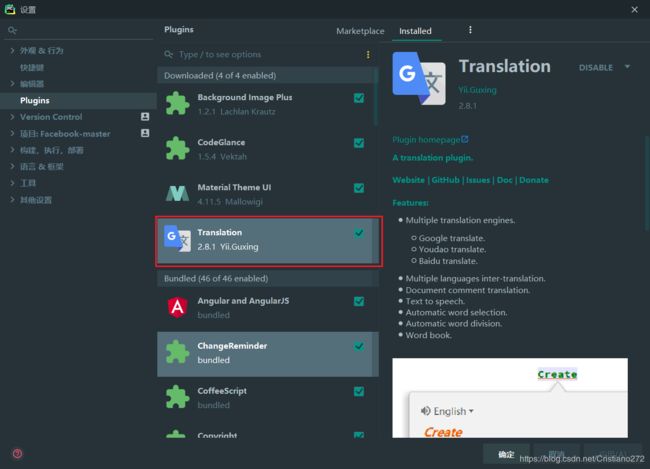Open the Yii.Guxing author link
The height and width of the screenshot is (469, 650).
tap(477, 90)
